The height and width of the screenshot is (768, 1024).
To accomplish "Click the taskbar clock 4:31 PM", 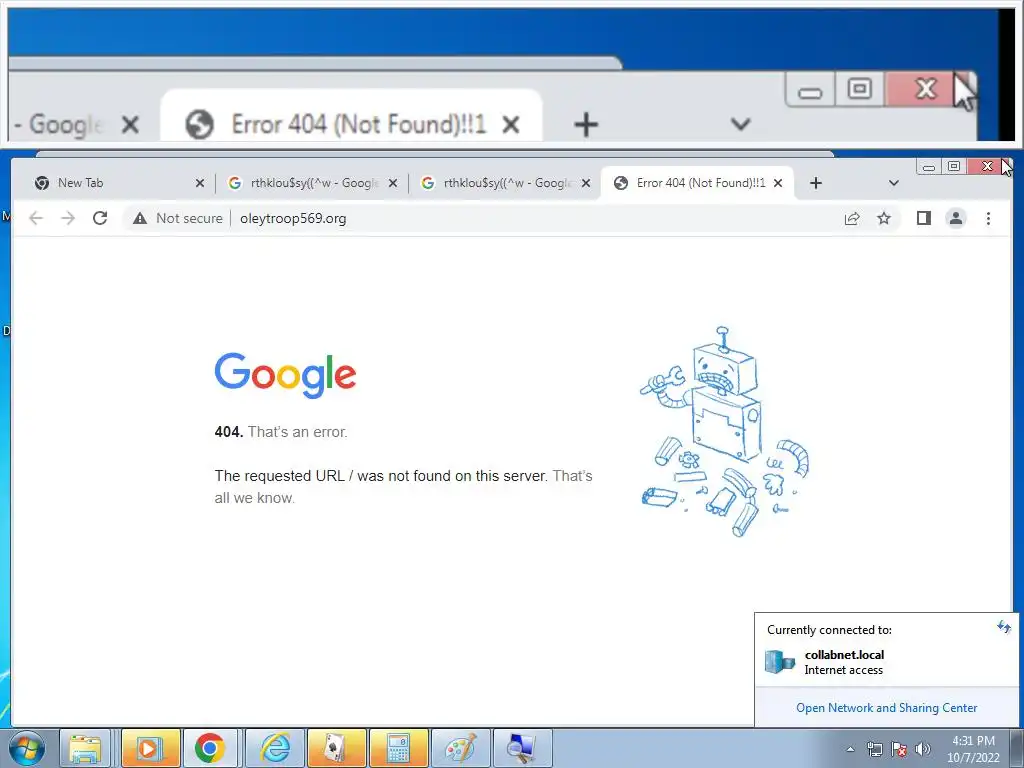I will point(973,748).
